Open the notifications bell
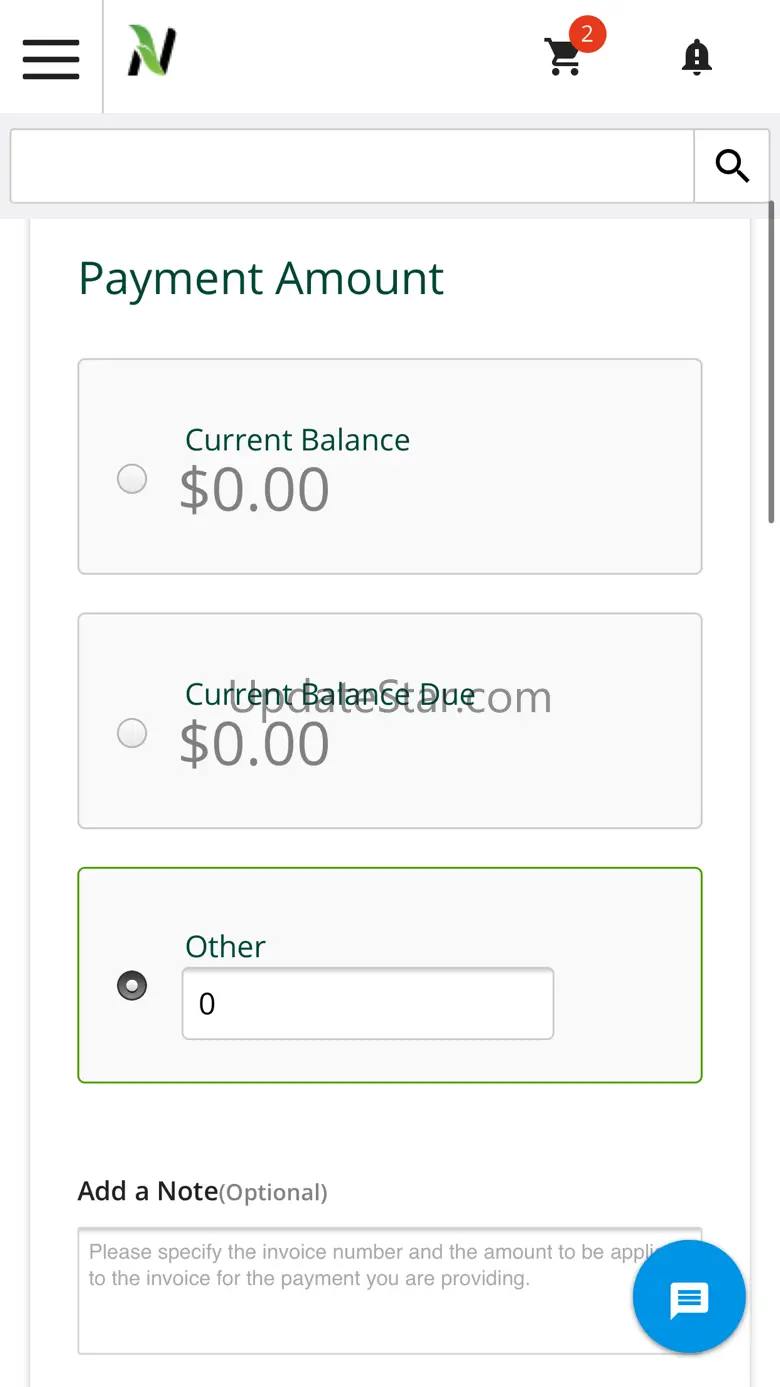780x1387 pixels. (696, 57)
